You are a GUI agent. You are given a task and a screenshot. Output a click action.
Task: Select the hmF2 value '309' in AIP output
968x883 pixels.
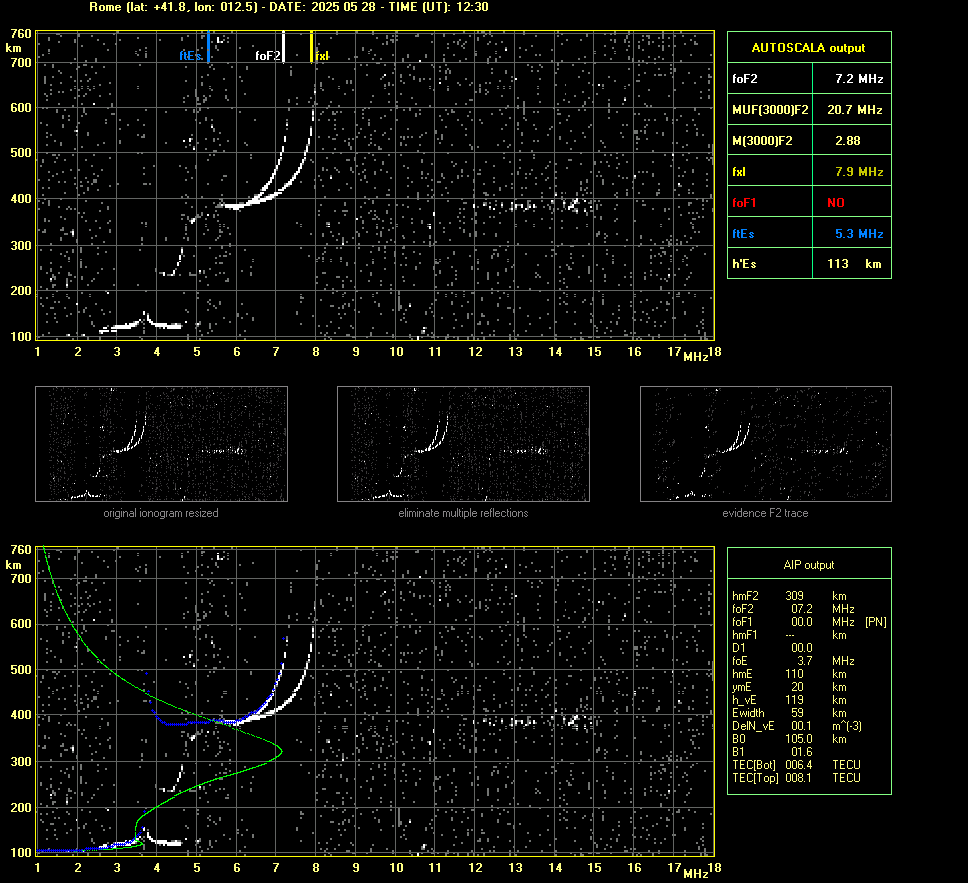click(x=795, y=596)
